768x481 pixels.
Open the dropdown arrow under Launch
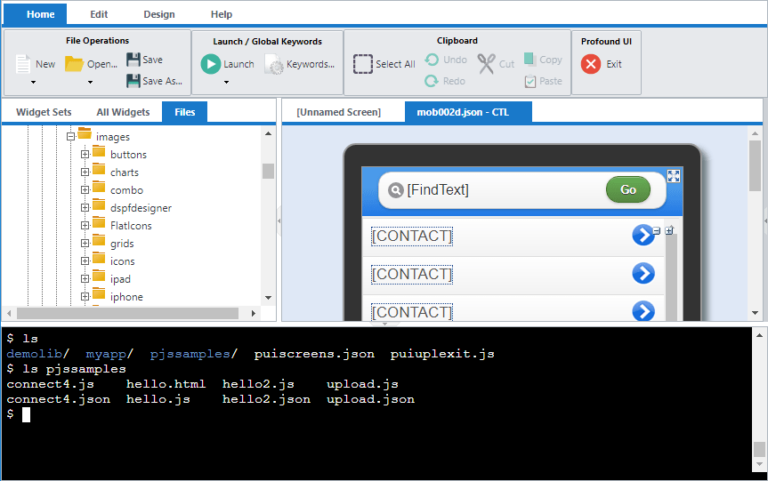[226, 83]
